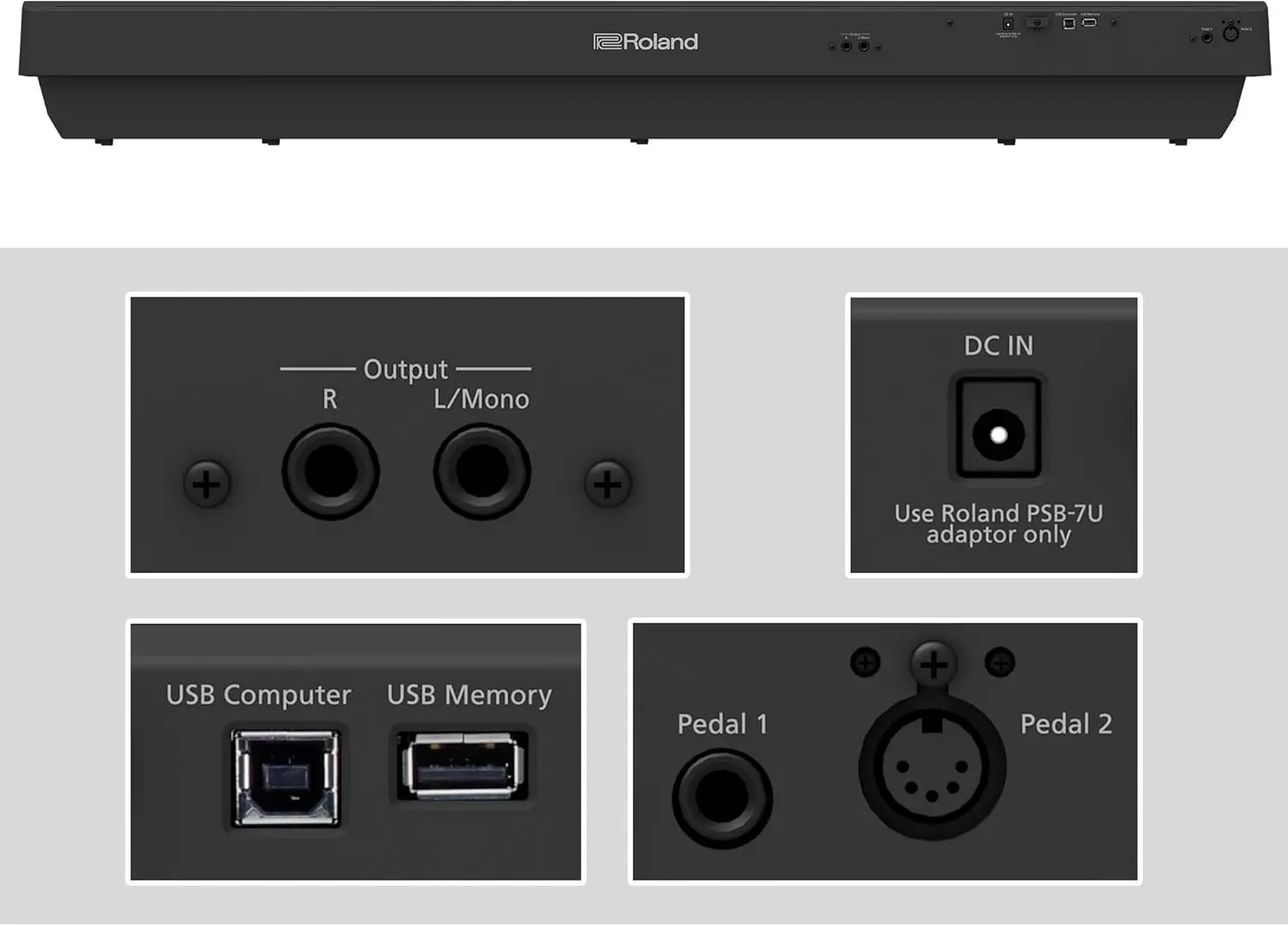This screenshot has width=1288, height=926.
Task: Click the Pedal 1 jack in the close-up
Action: [722, 798]
